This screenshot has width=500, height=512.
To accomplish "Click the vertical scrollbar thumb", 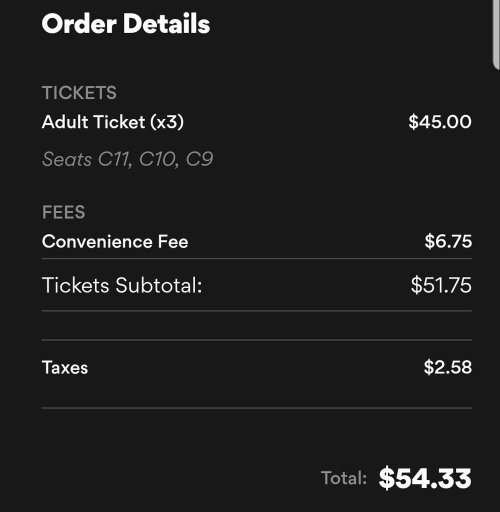I will pos(496,33).
